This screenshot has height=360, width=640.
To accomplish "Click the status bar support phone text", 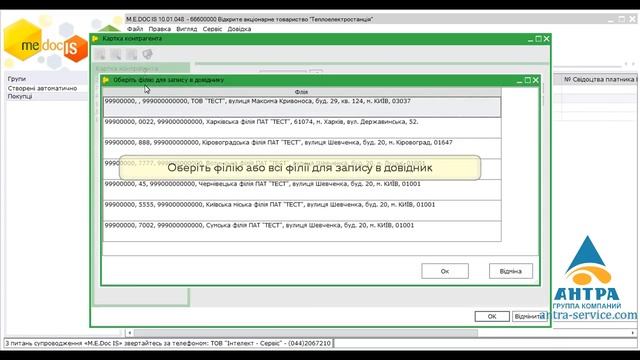I will [x=168, y=343].
